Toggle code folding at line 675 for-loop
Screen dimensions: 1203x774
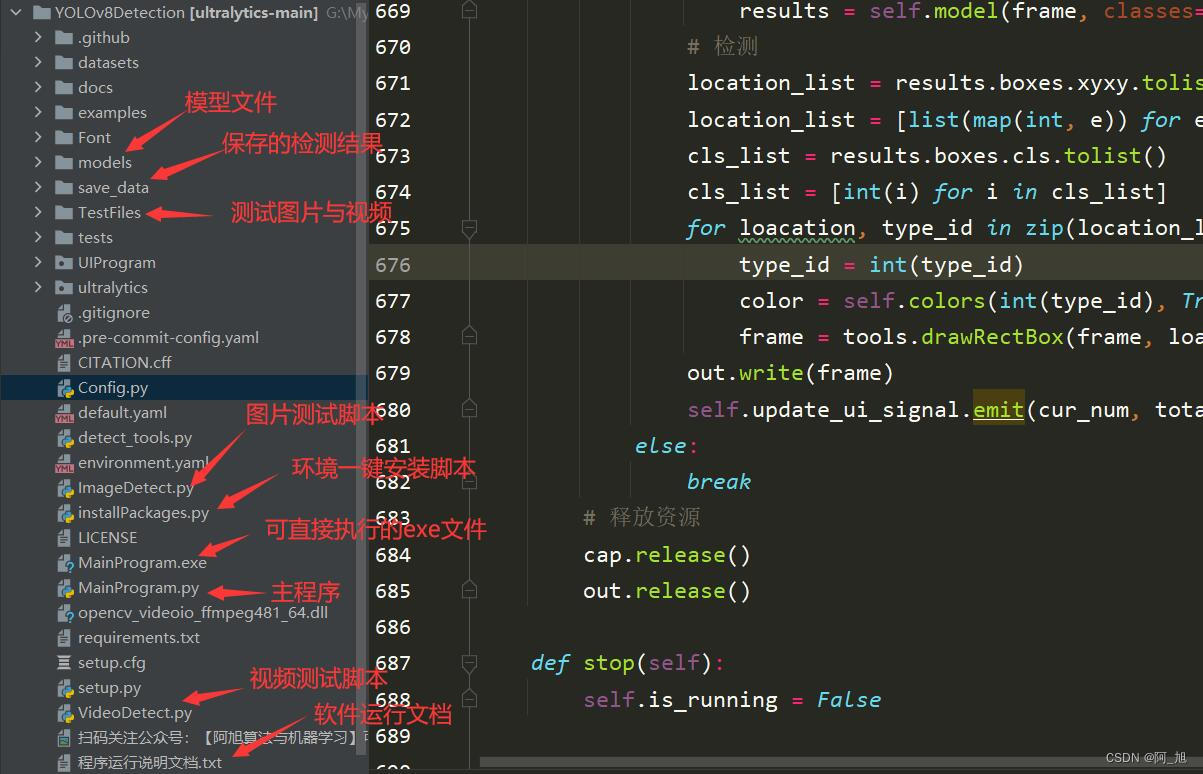pos(468,229)
